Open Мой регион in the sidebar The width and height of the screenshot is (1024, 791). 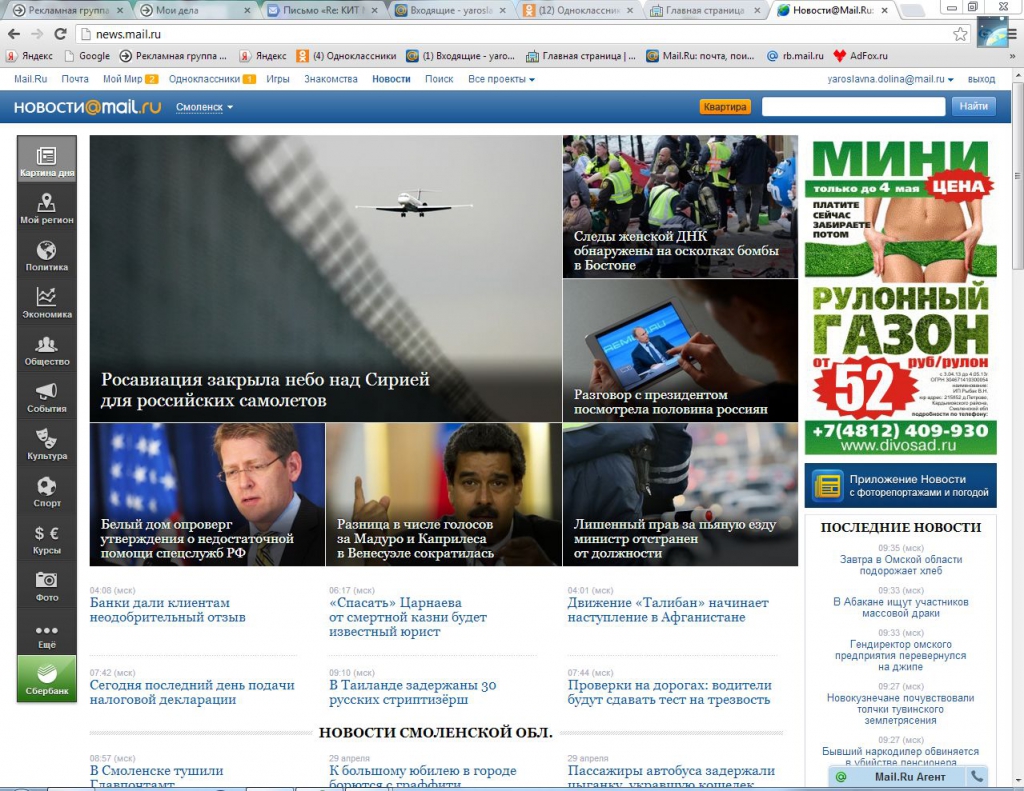click(x=46, y=207)
